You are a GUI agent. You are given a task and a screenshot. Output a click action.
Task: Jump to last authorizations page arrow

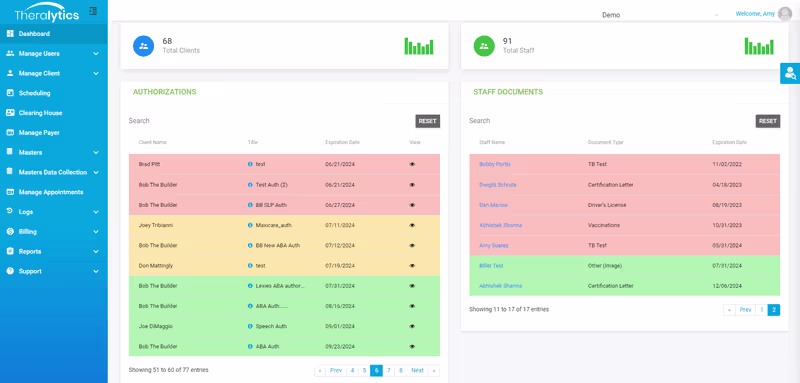click(x=434, y=371)
